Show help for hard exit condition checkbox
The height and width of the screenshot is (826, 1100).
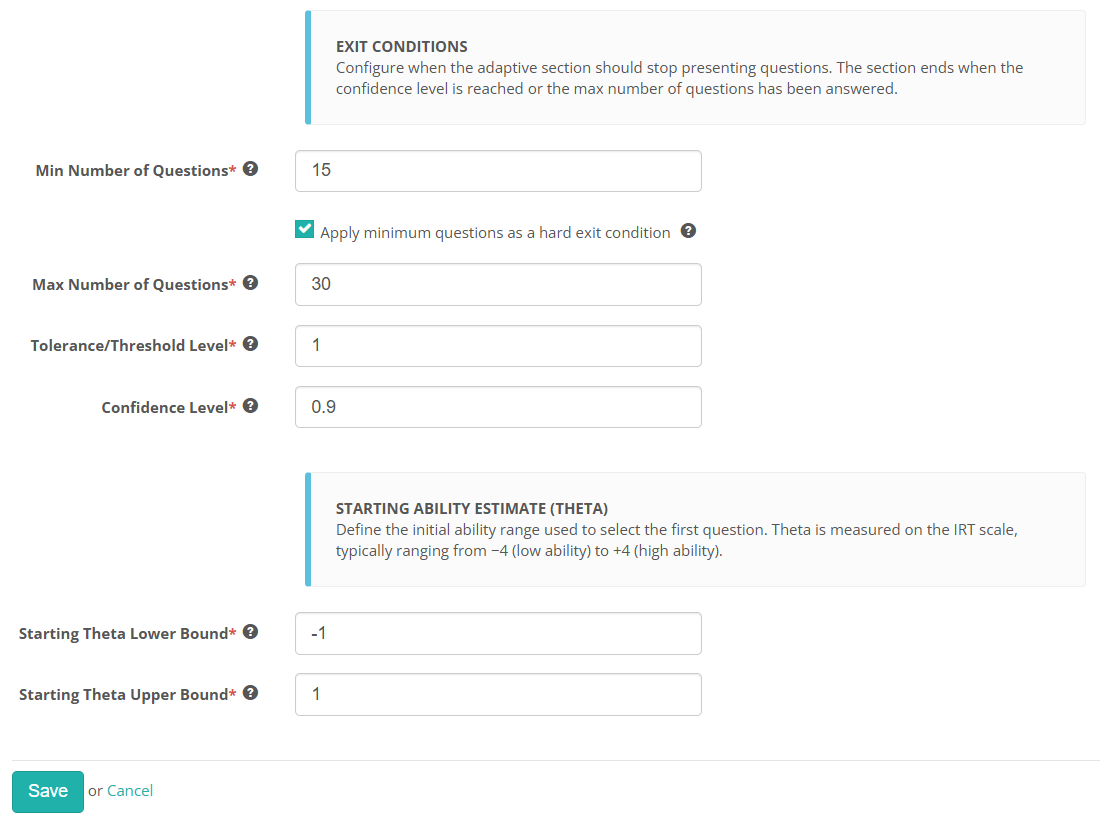coord(688,231)
